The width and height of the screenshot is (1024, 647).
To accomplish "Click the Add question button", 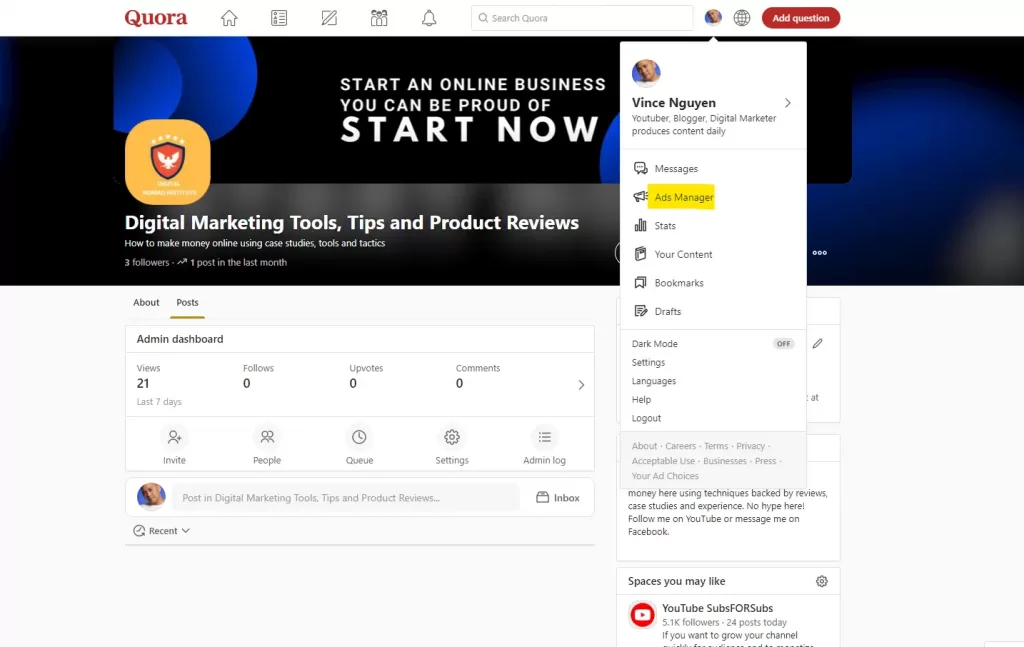I will pyautogui.click(x=801, y=18).
